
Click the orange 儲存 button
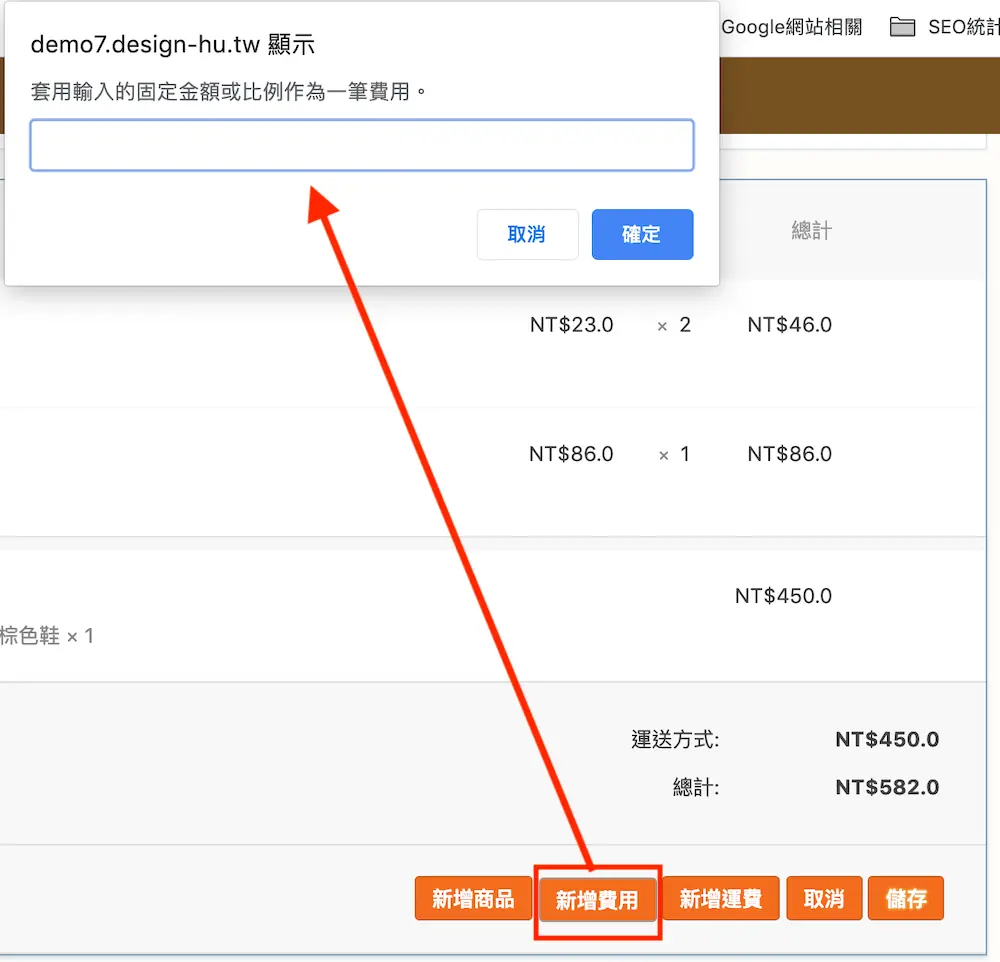[906, 898]
